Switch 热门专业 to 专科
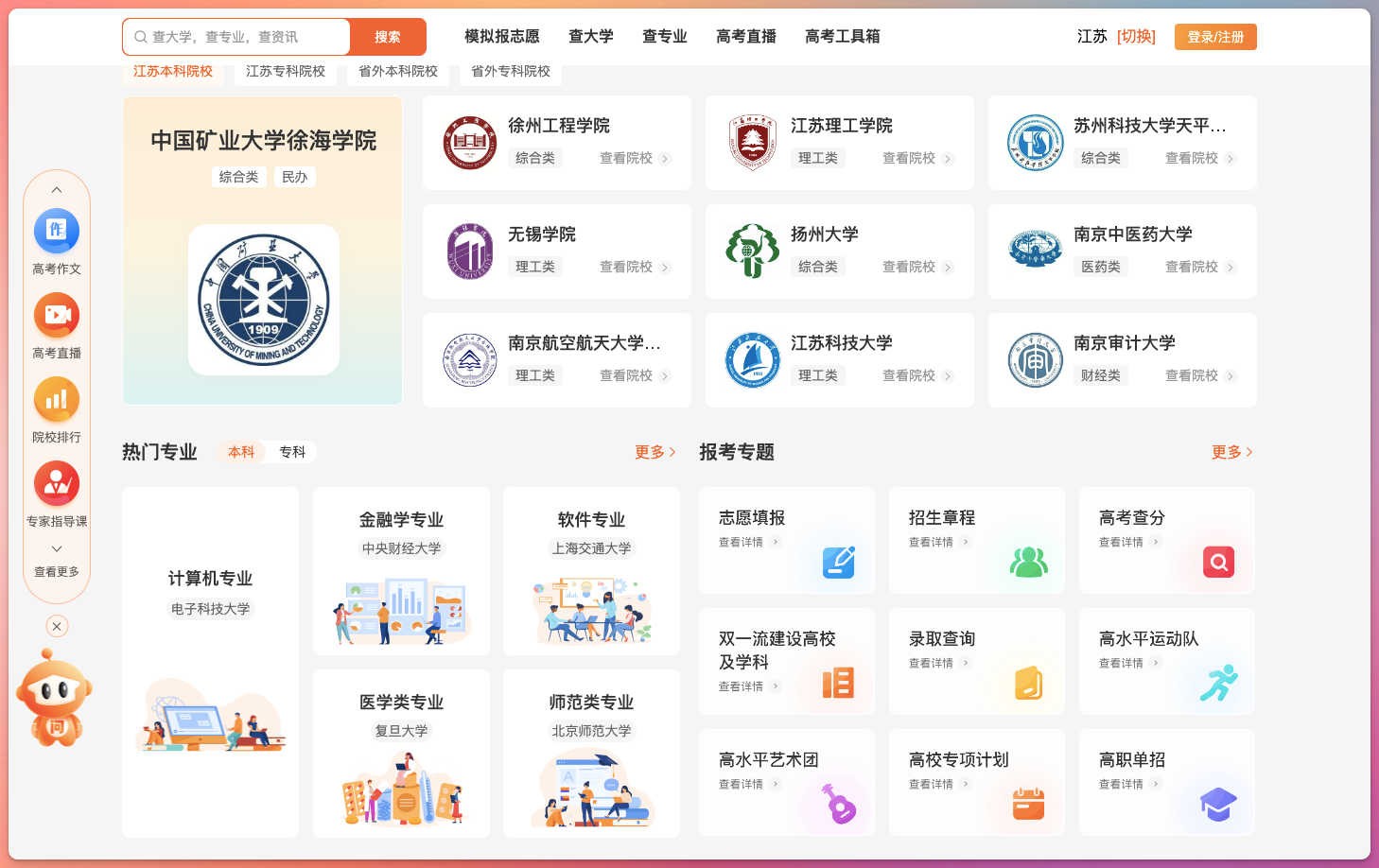Viewport: 1379px width, 868px height. click(292, 452)
